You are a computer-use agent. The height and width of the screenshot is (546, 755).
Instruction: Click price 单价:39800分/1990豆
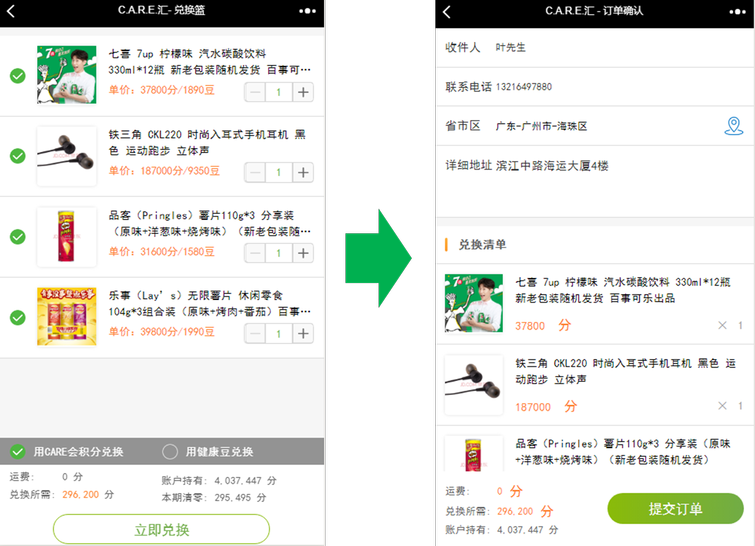(x=162, y=332)
